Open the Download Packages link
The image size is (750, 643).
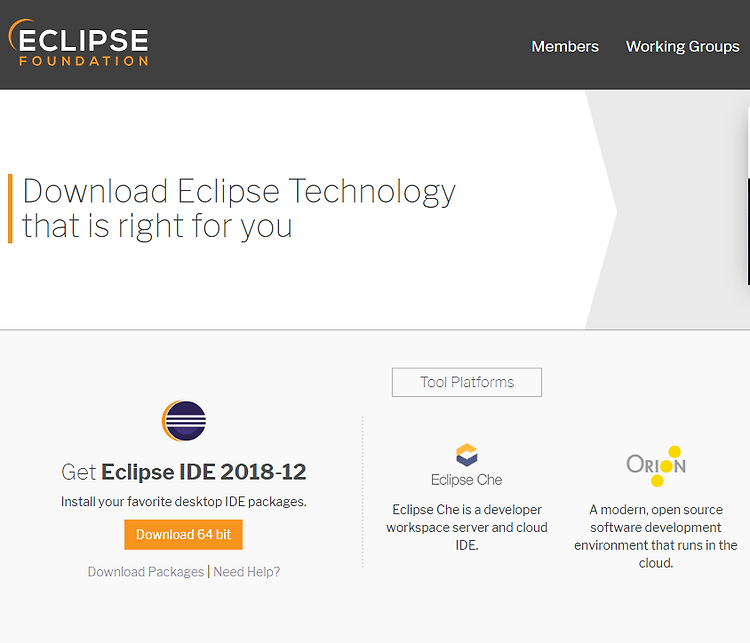(146, 572)
